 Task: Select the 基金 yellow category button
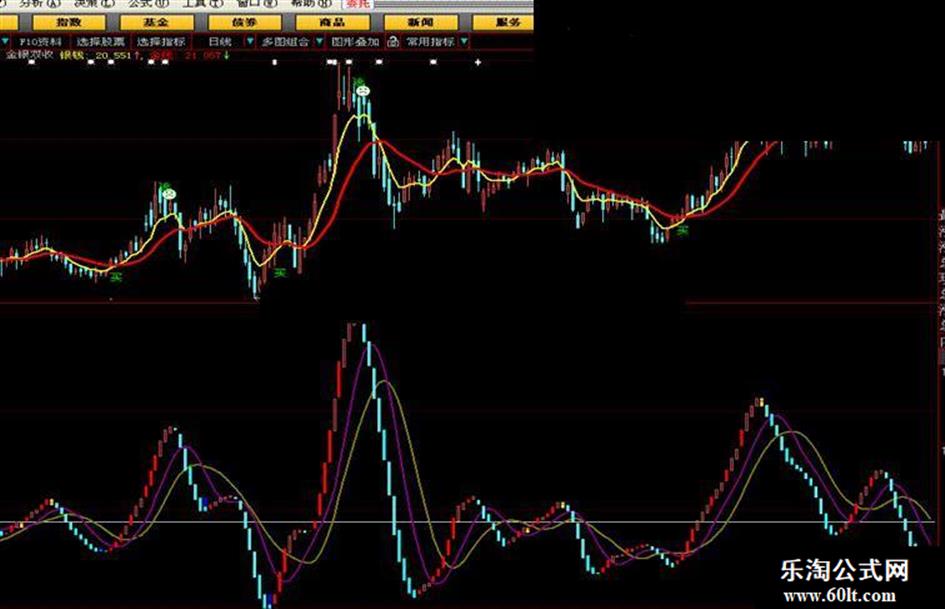coord(156,23)
